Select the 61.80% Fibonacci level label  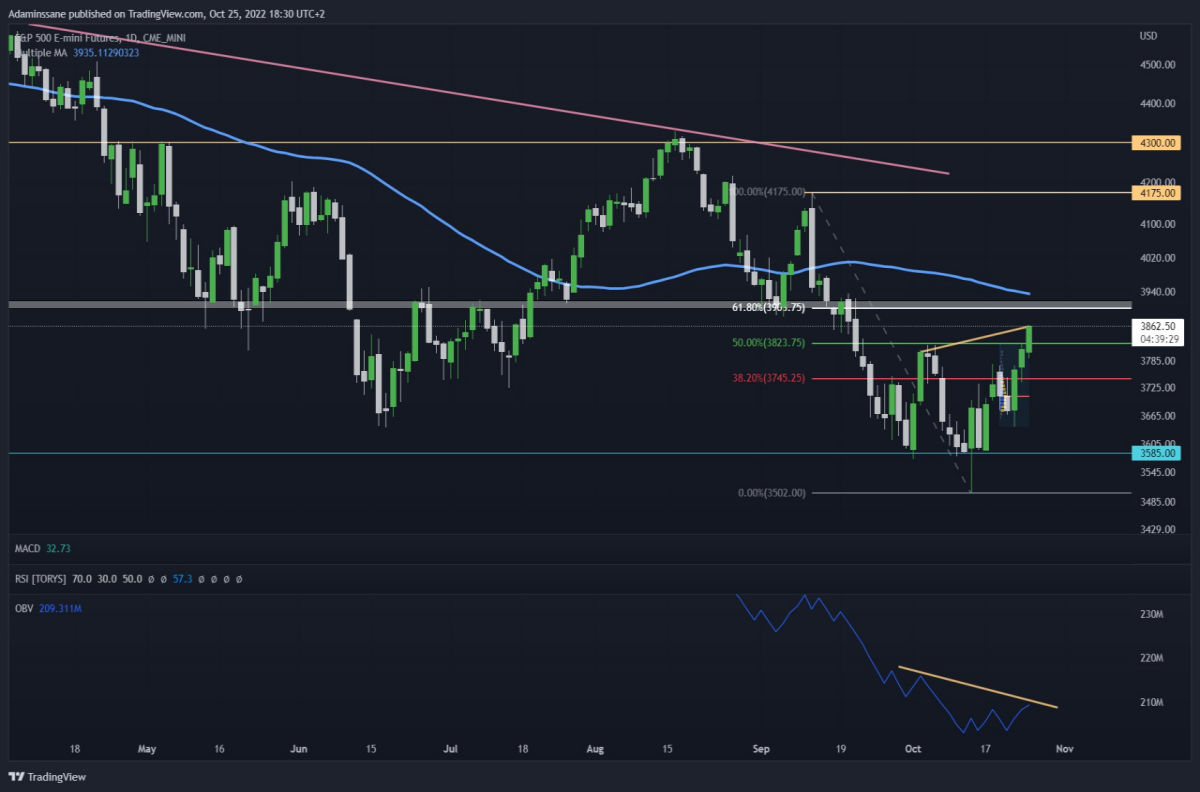pyautogui.click(x=768, y=309)
